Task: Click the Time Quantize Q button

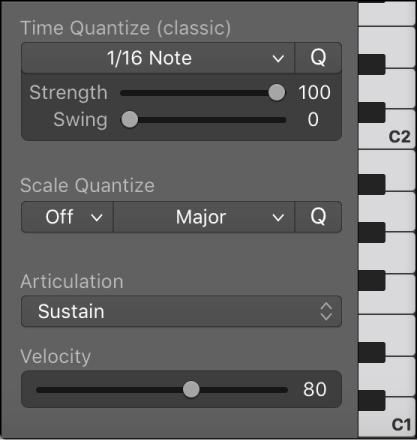Action: coord(318,58)
